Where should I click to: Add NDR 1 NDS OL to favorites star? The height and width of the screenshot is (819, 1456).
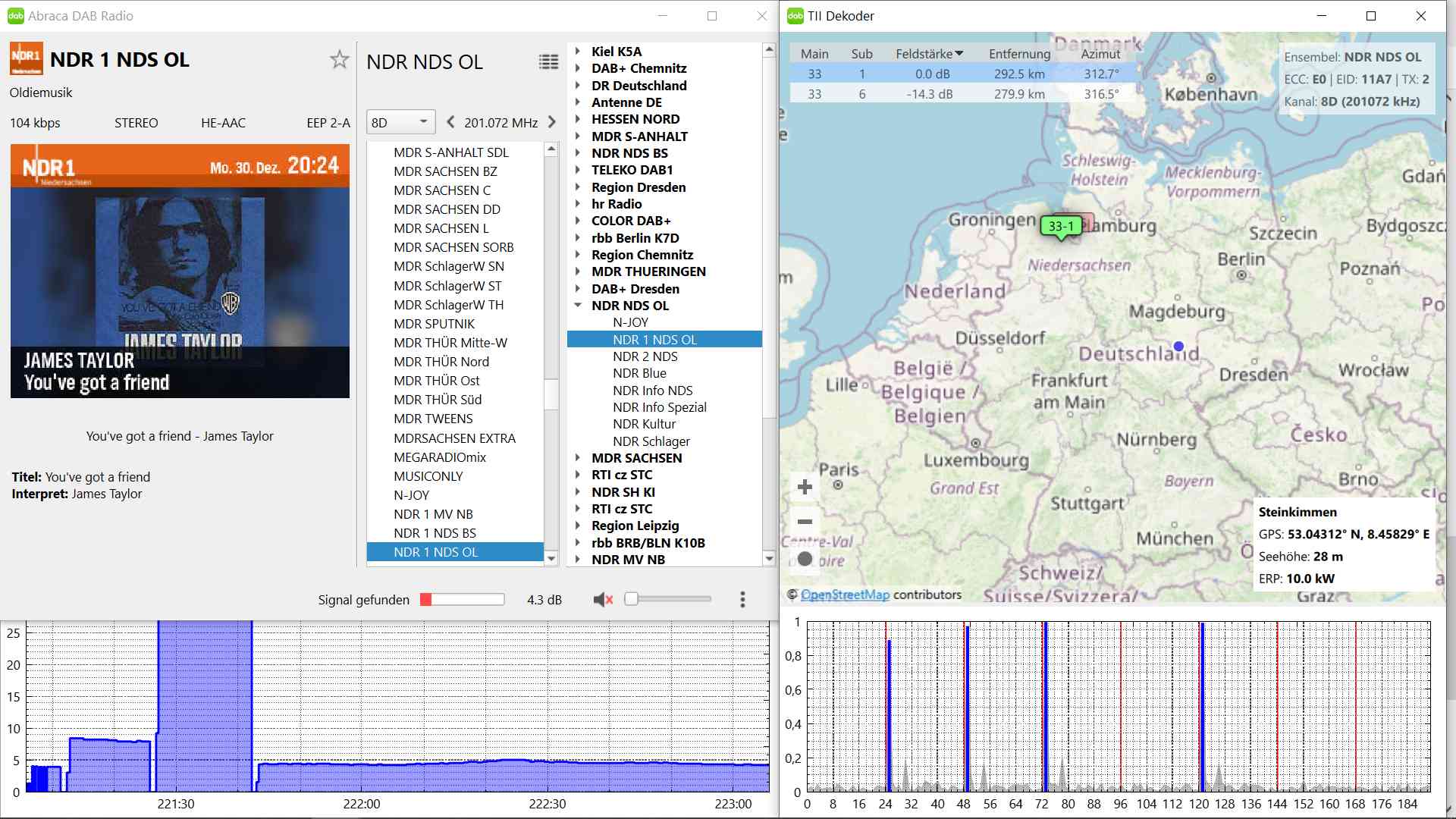(x=339, y=60)
